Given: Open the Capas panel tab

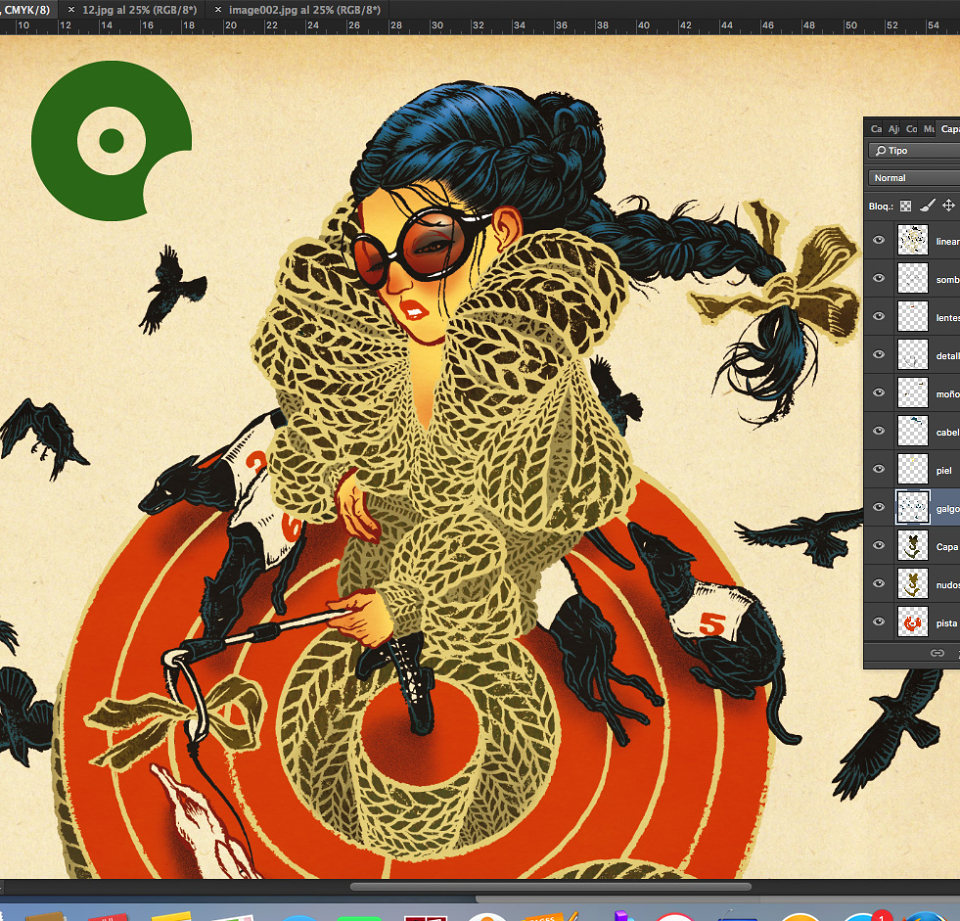Looking at the screenshot, I should click(x=950, y=129).
